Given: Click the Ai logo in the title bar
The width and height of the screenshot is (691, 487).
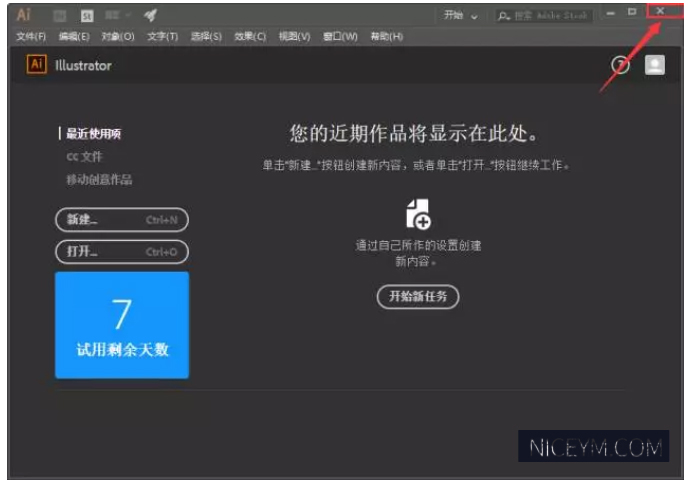Looking at the screenshot, I should pyautogui.click(x=23, y=15).
